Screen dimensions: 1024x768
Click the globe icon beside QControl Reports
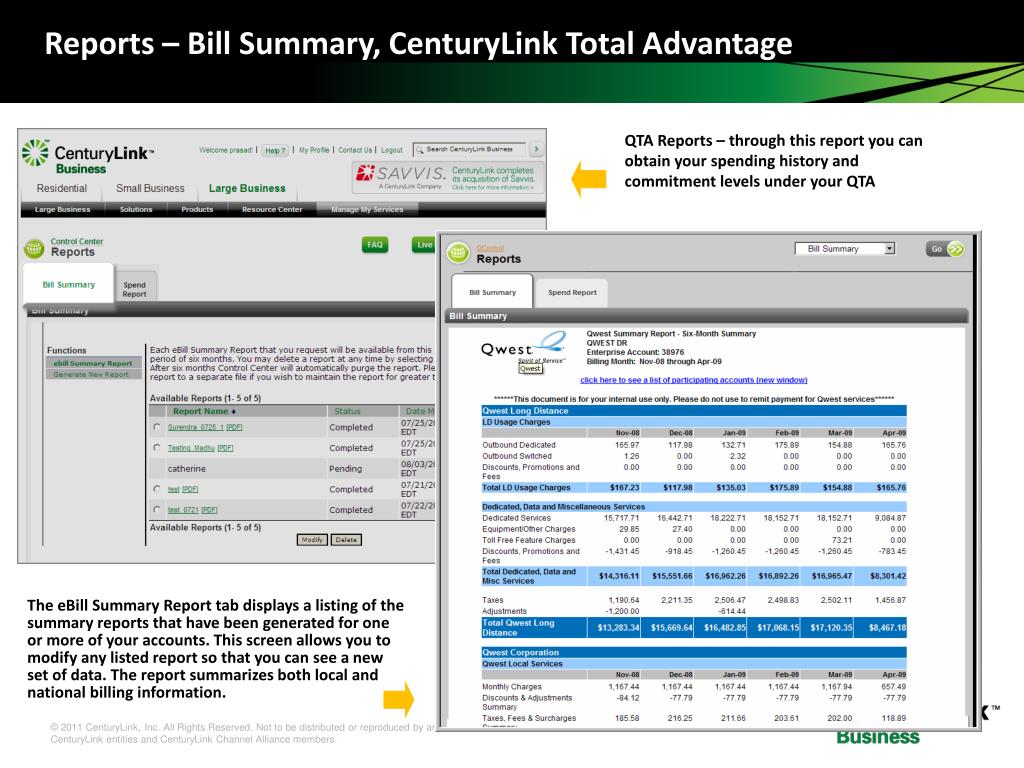pyautogui.click(x=458, y=253)
